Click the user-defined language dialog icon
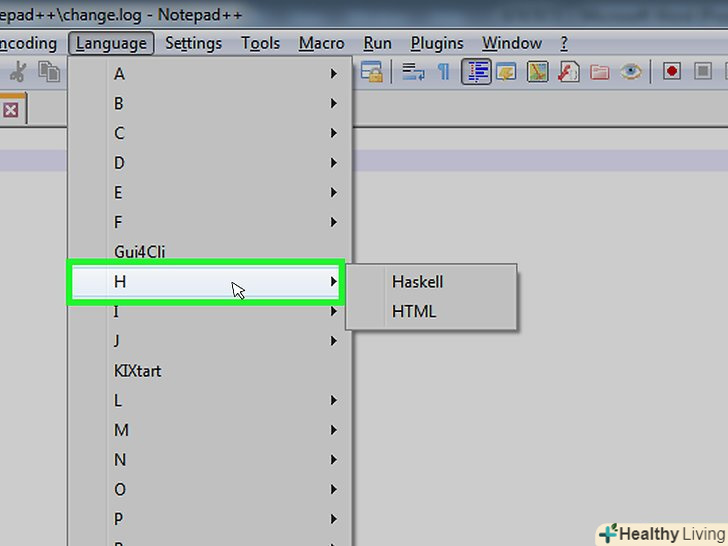This screenshot has height=546, width=728. coord(506,72)
